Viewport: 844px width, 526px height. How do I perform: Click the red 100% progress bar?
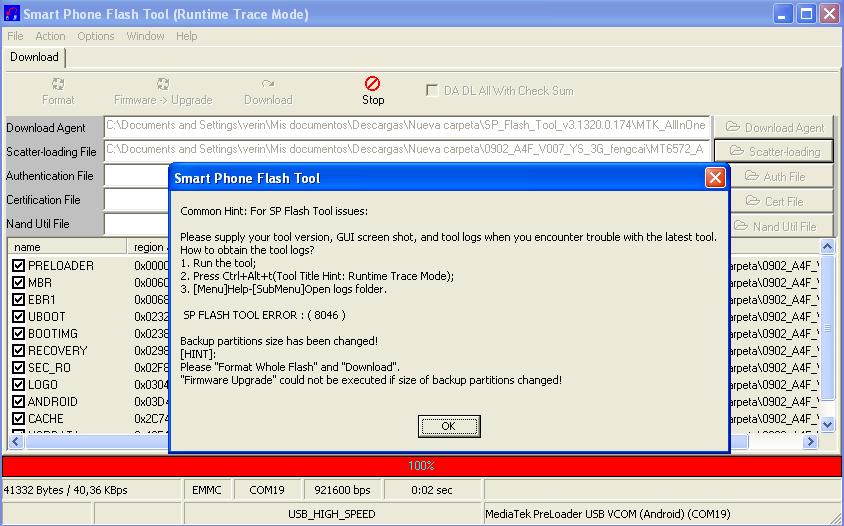pos(421,466)
